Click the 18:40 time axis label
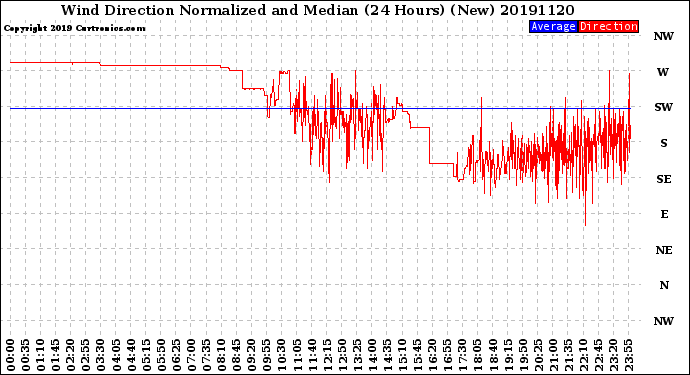Image resolution: width=690 pixels, height=375 pixels. [492, 355]
